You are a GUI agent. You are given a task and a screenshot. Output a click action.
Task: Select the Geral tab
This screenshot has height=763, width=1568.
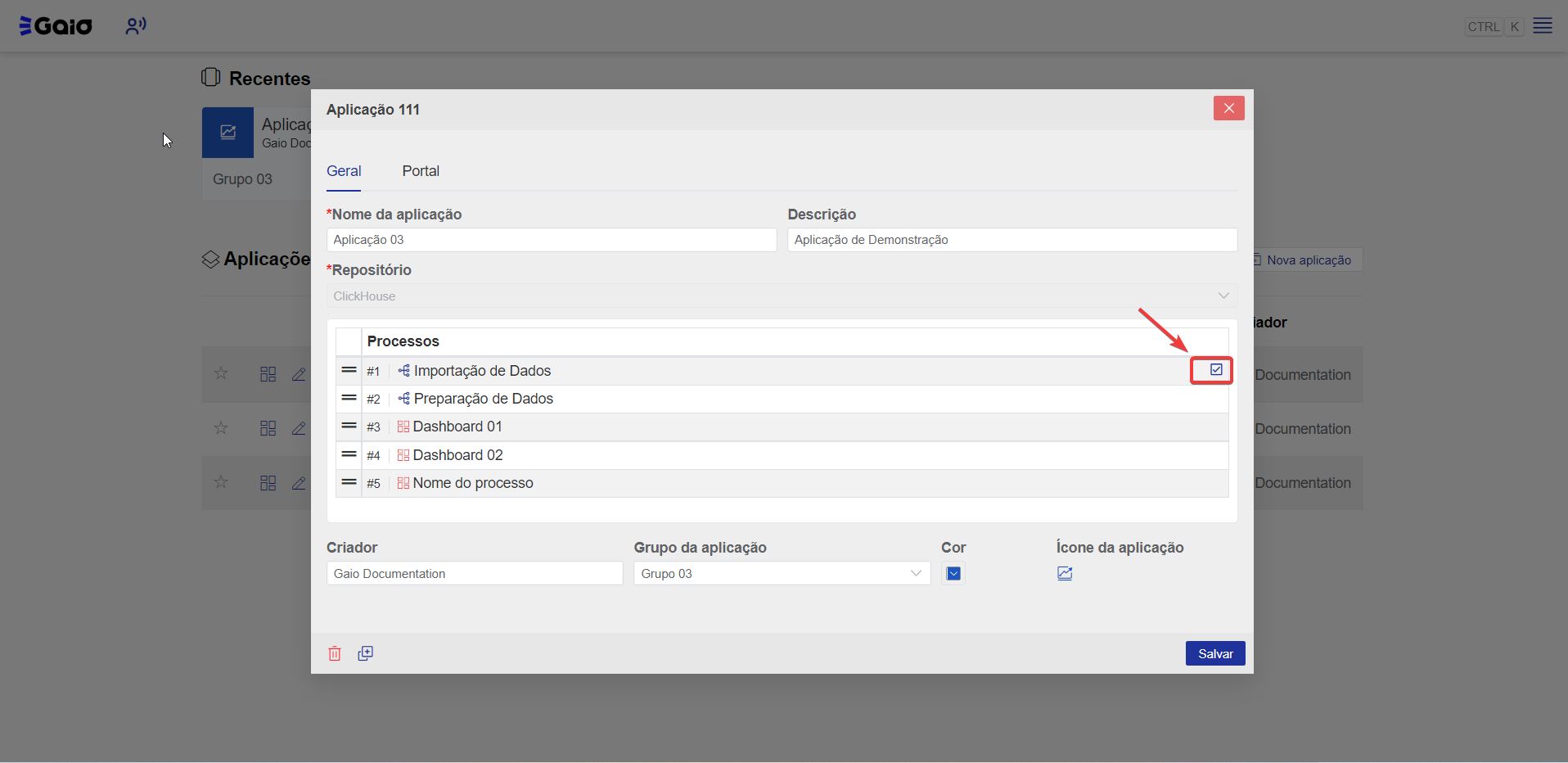[344, 171]
